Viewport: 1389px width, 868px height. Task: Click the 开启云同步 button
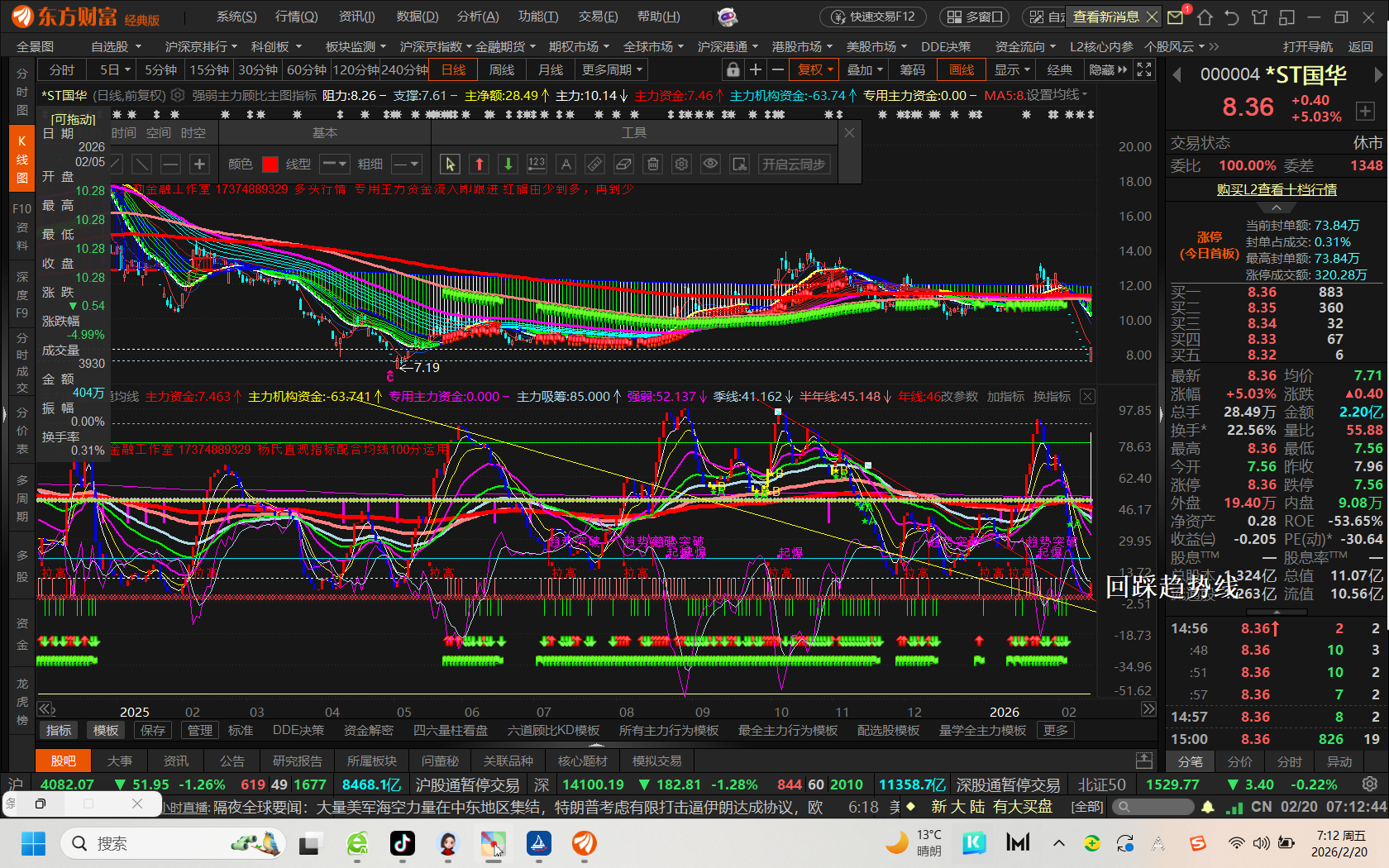pos(794,164)
